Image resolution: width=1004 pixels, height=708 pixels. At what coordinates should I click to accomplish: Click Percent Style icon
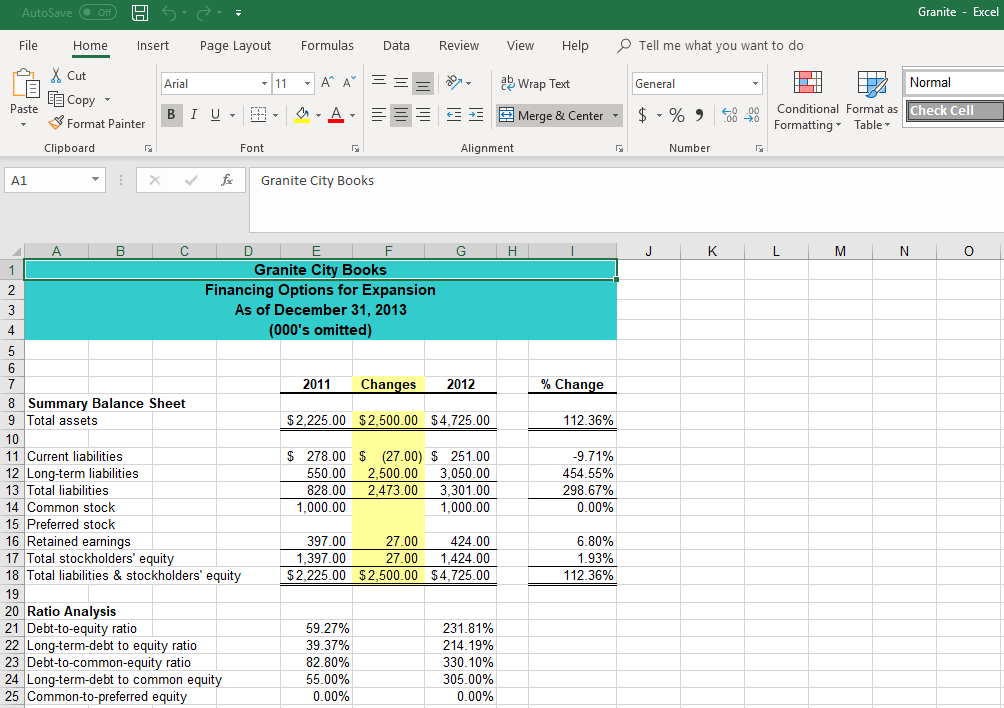tap(677, 115)
